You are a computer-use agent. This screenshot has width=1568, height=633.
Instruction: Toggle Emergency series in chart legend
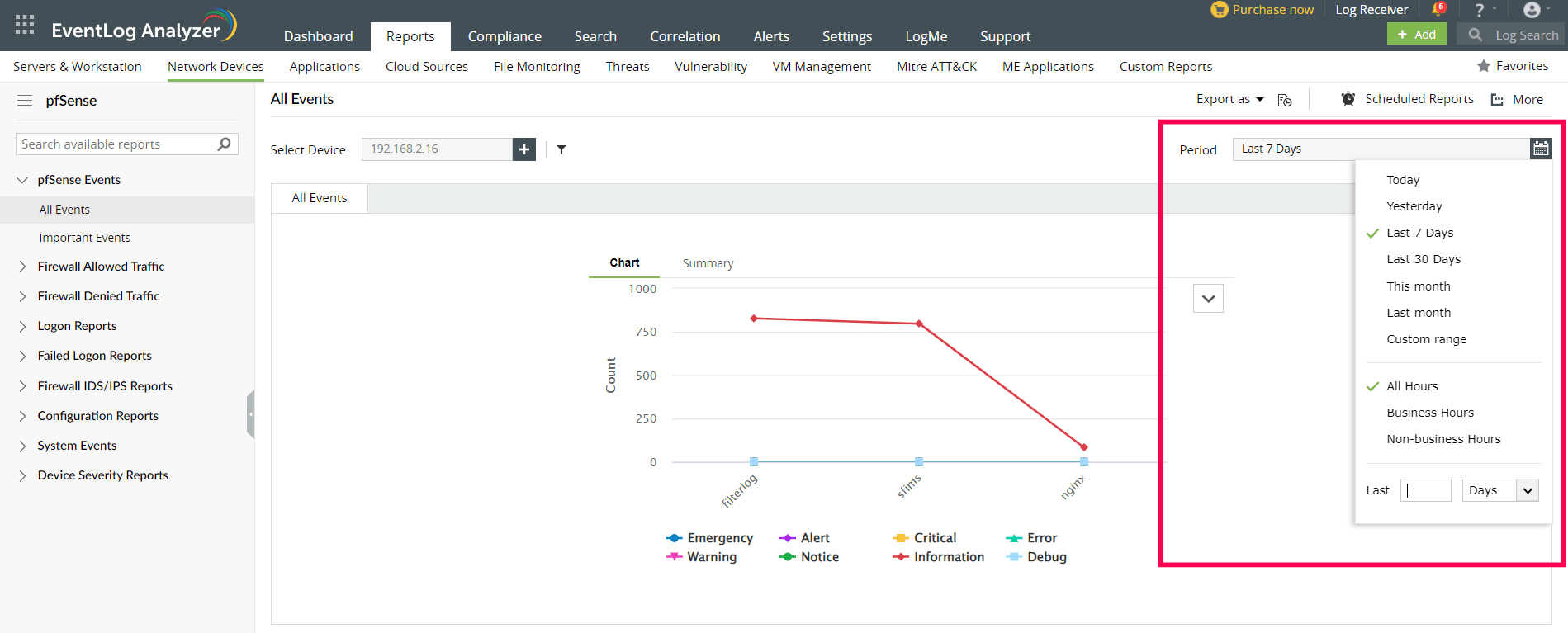click(x=709, y=538)
